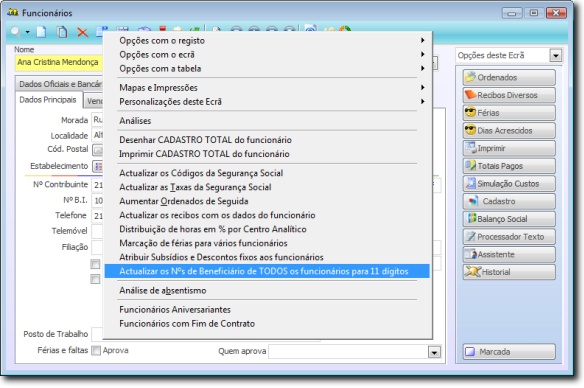Click the new record page icon
Screen dimensions: 584x388
(41, 32)
